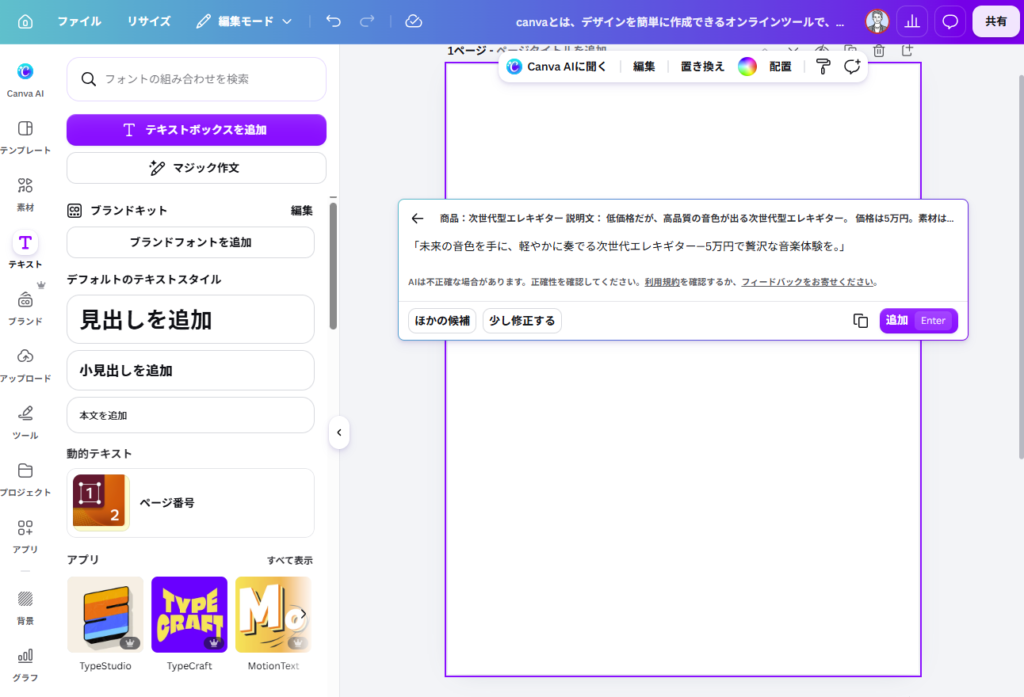Open フィードバックをお寄せください link
This screenshot has height=697, width=1024.
(x=808, y=282)
